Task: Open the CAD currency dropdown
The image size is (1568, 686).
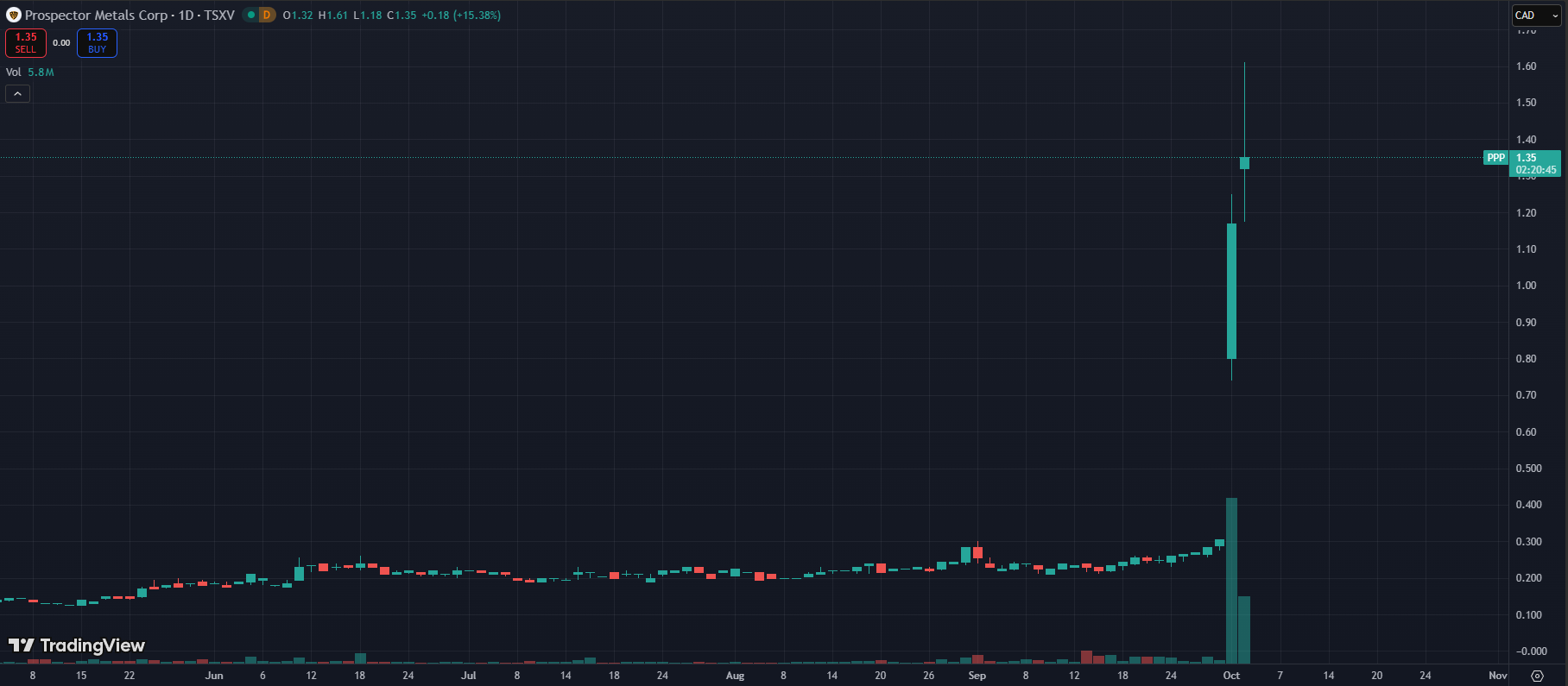Action: pyautogui.click(x=1536, y=16)
